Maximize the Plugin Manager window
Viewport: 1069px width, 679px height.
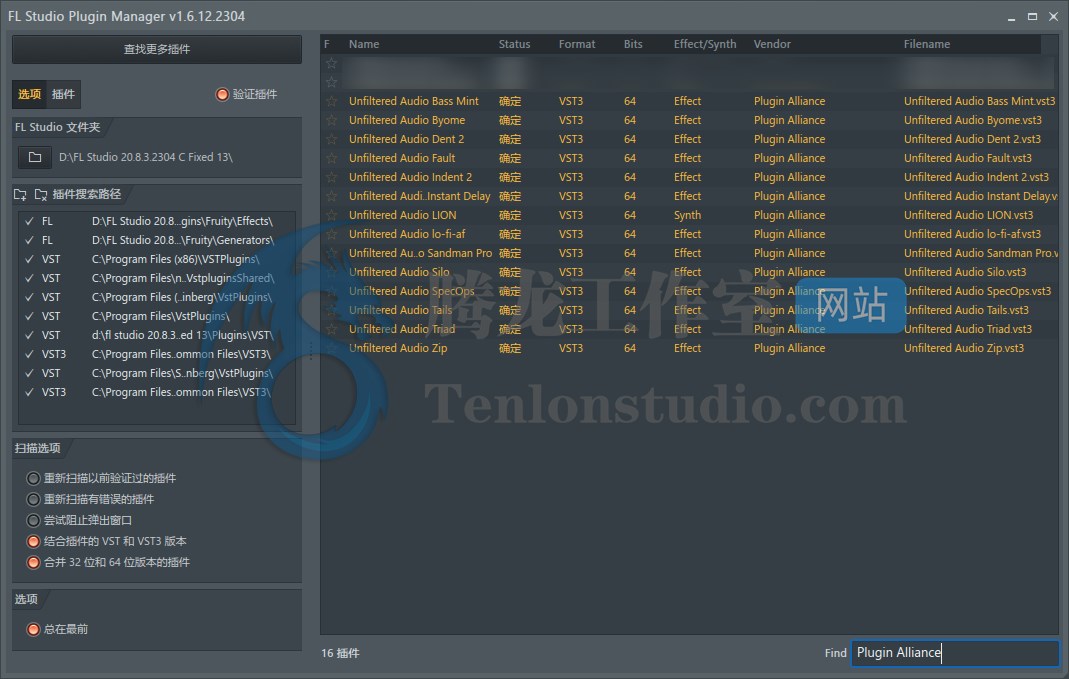click(x=1032, y=16)
